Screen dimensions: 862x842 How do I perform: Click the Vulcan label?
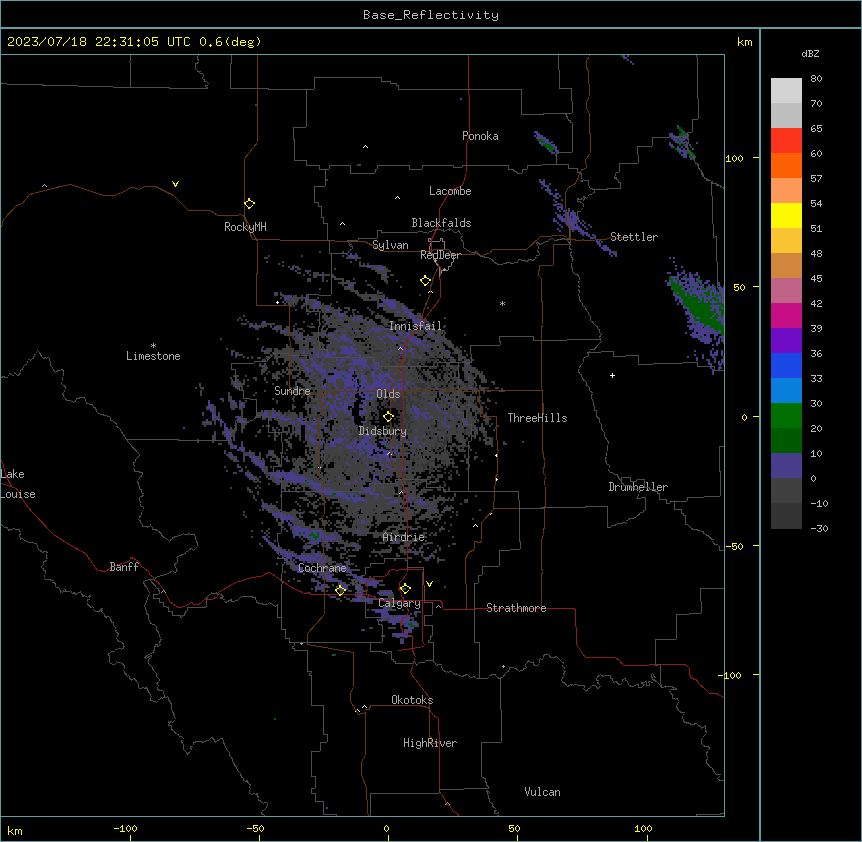coord(542,792)
